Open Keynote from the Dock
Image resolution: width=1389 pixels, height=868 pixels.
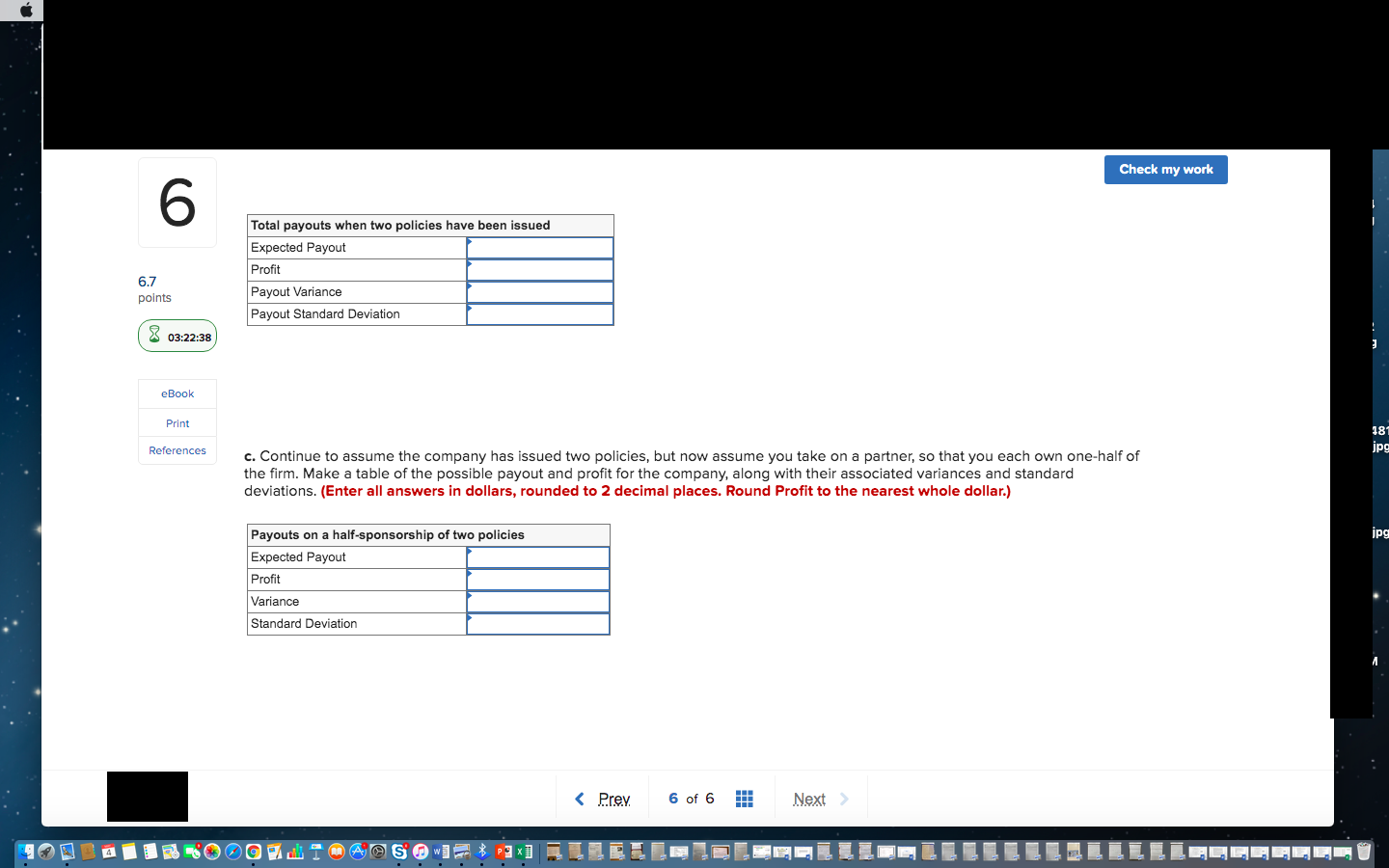[315, 852]
